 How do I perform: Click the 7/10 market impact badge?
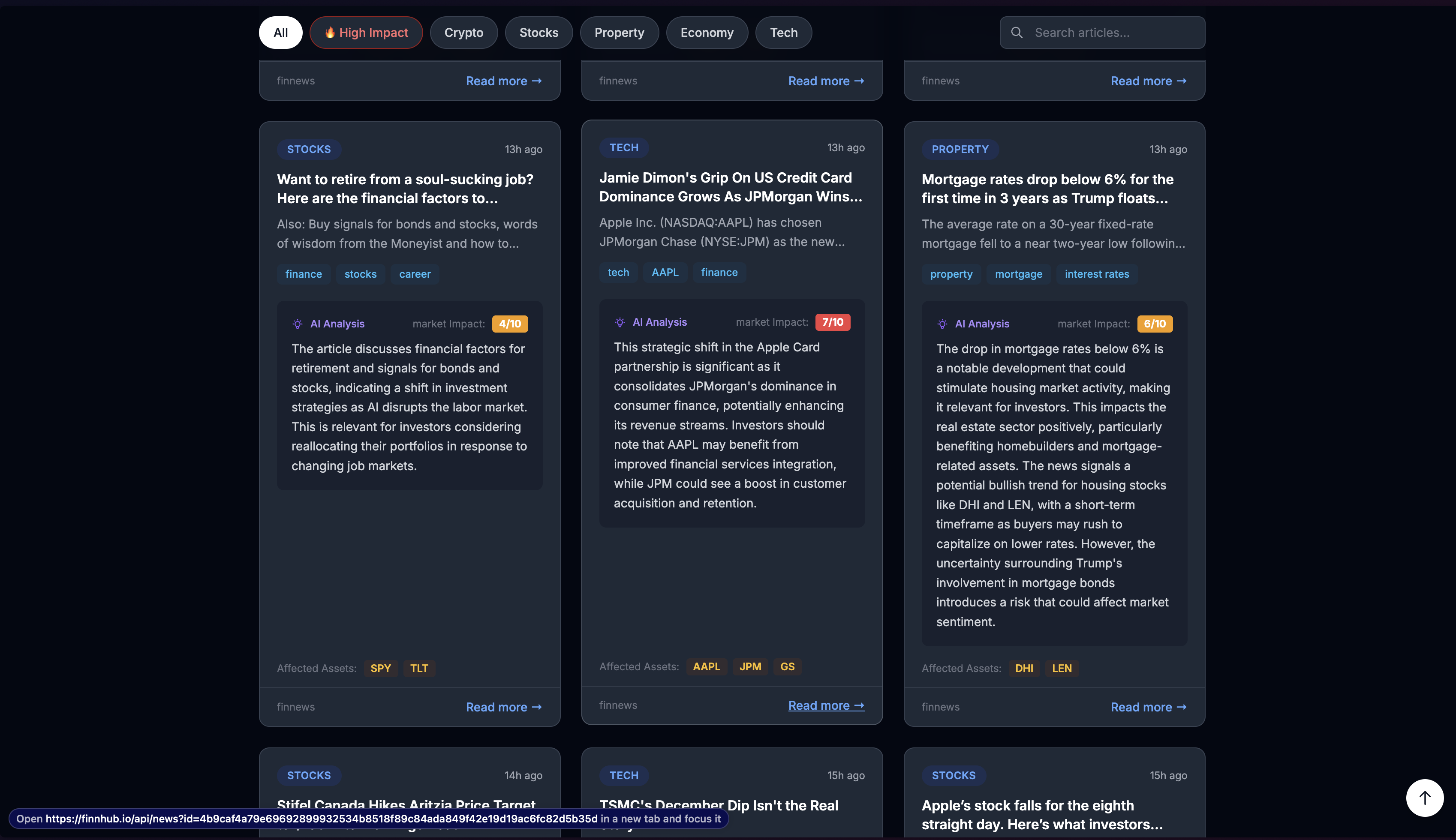click(833, 322)
